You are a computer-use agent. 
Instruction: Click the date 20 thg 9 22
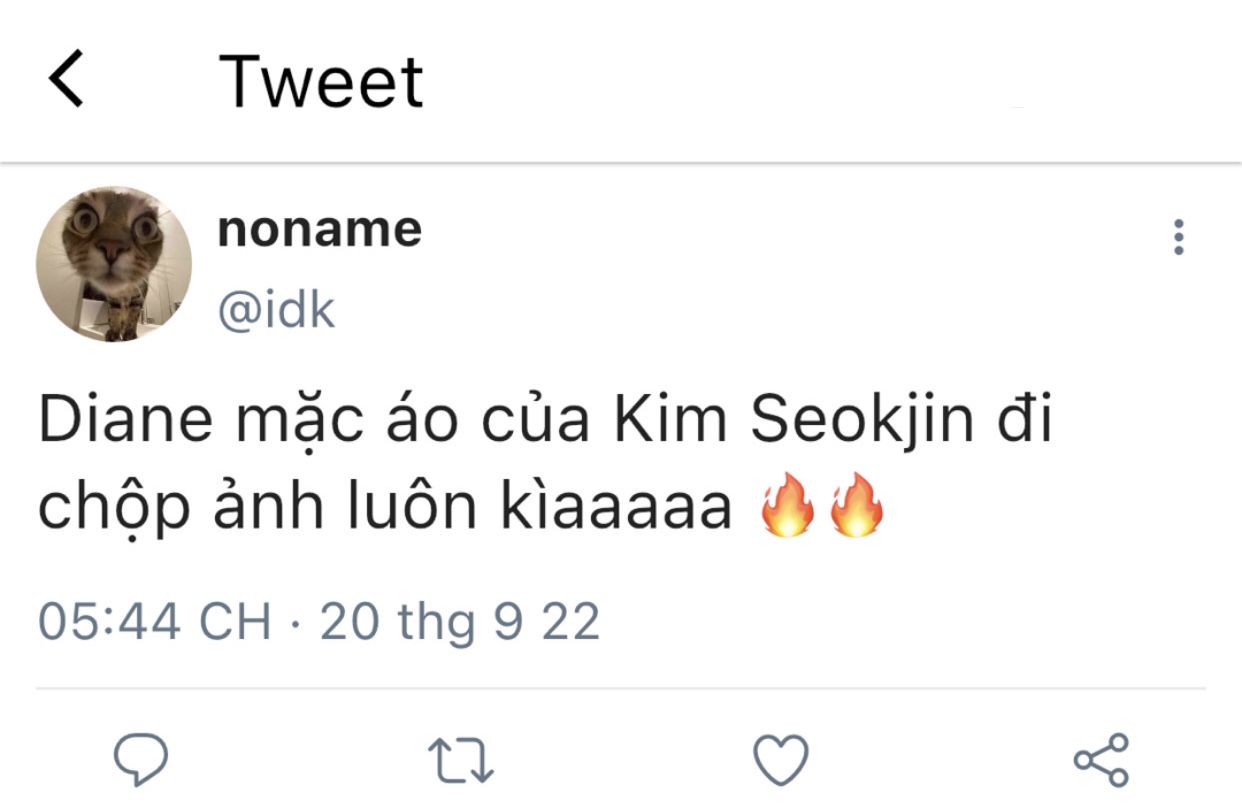pyautogui.click(x=460, y=622)
